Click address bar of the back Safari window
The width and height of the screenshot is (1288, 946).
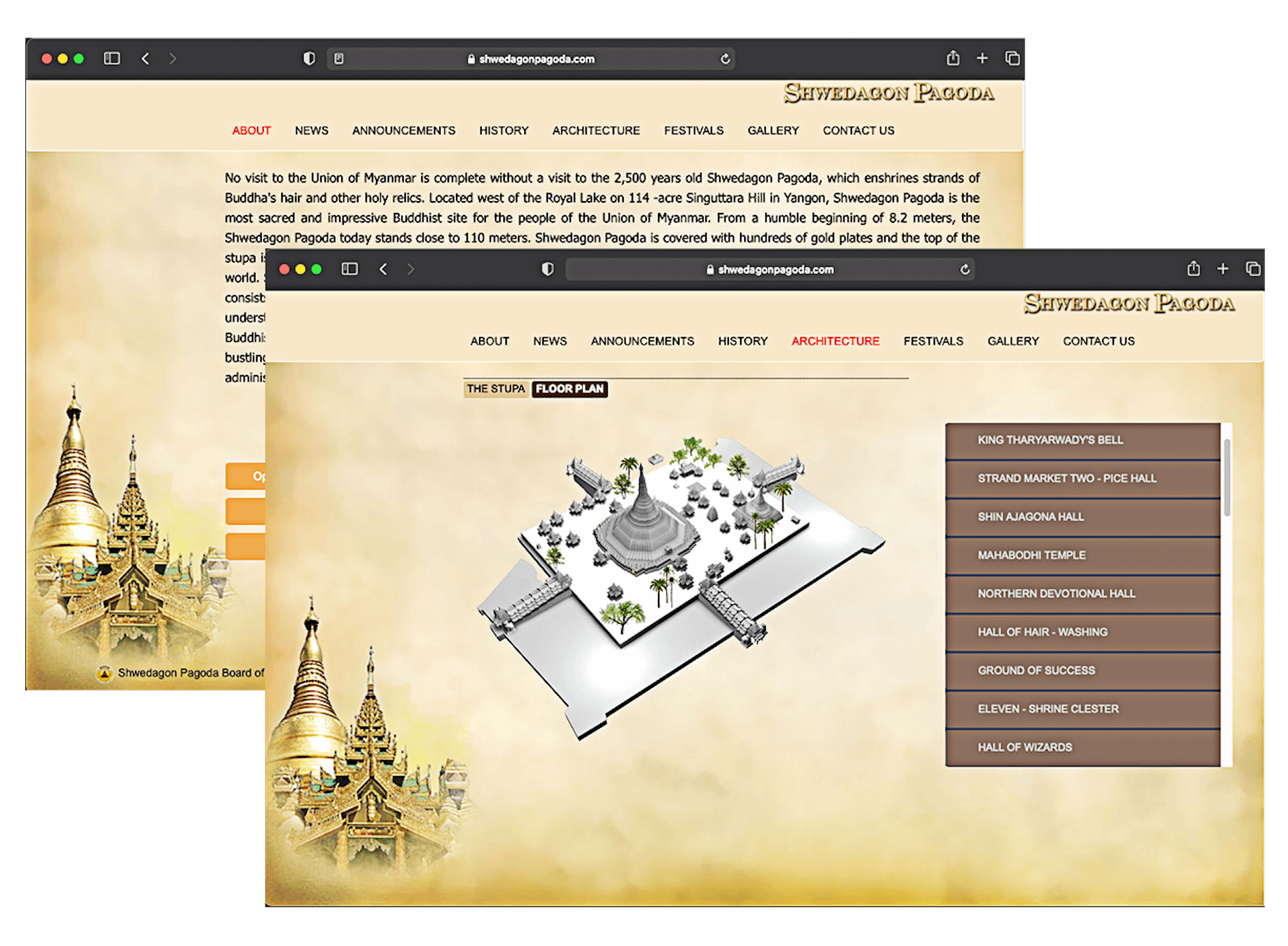pyautogui.click(x=531, y=59)
